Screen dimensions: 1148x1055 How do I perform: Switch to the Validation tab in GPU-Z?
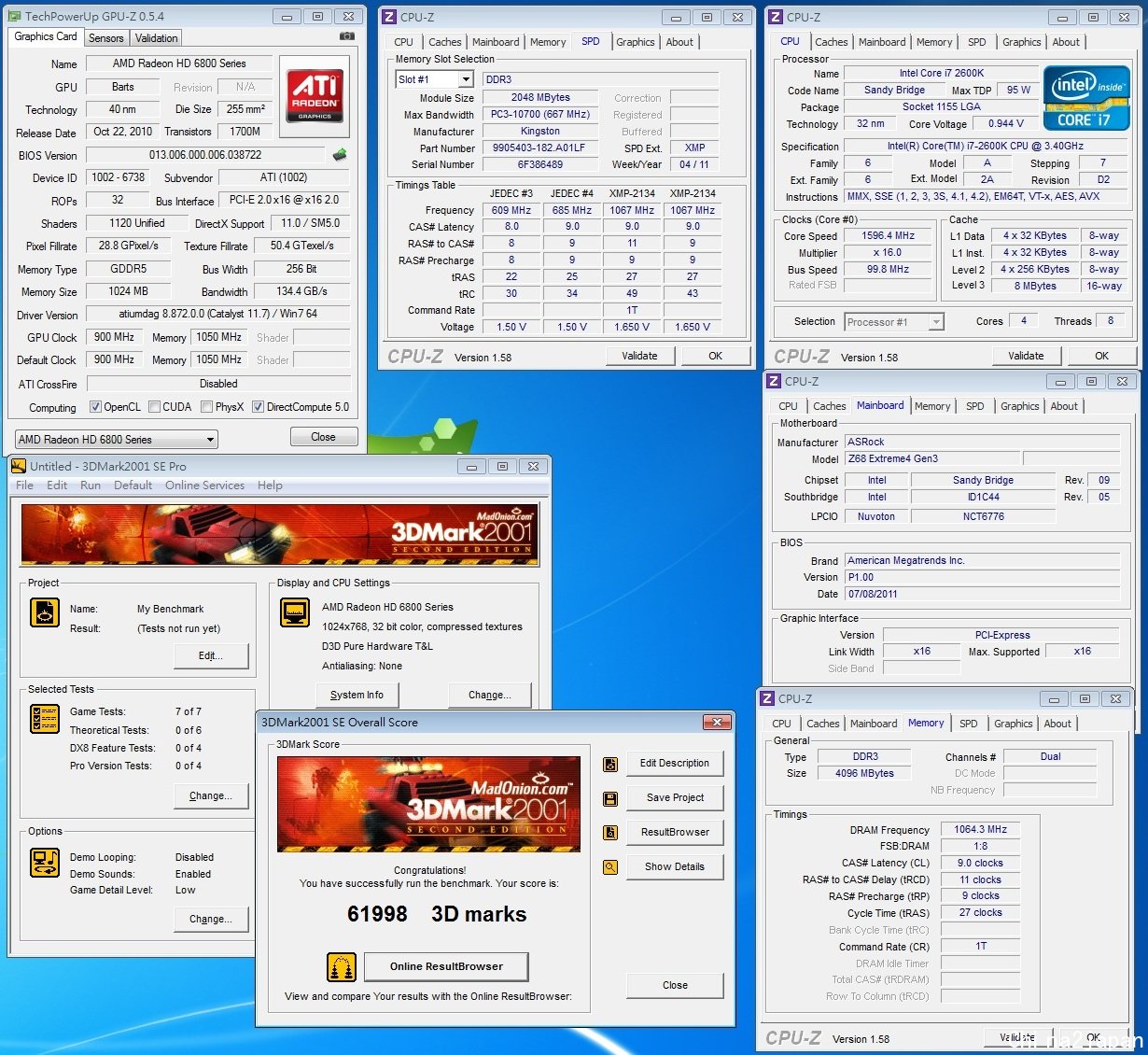[156, 38]
